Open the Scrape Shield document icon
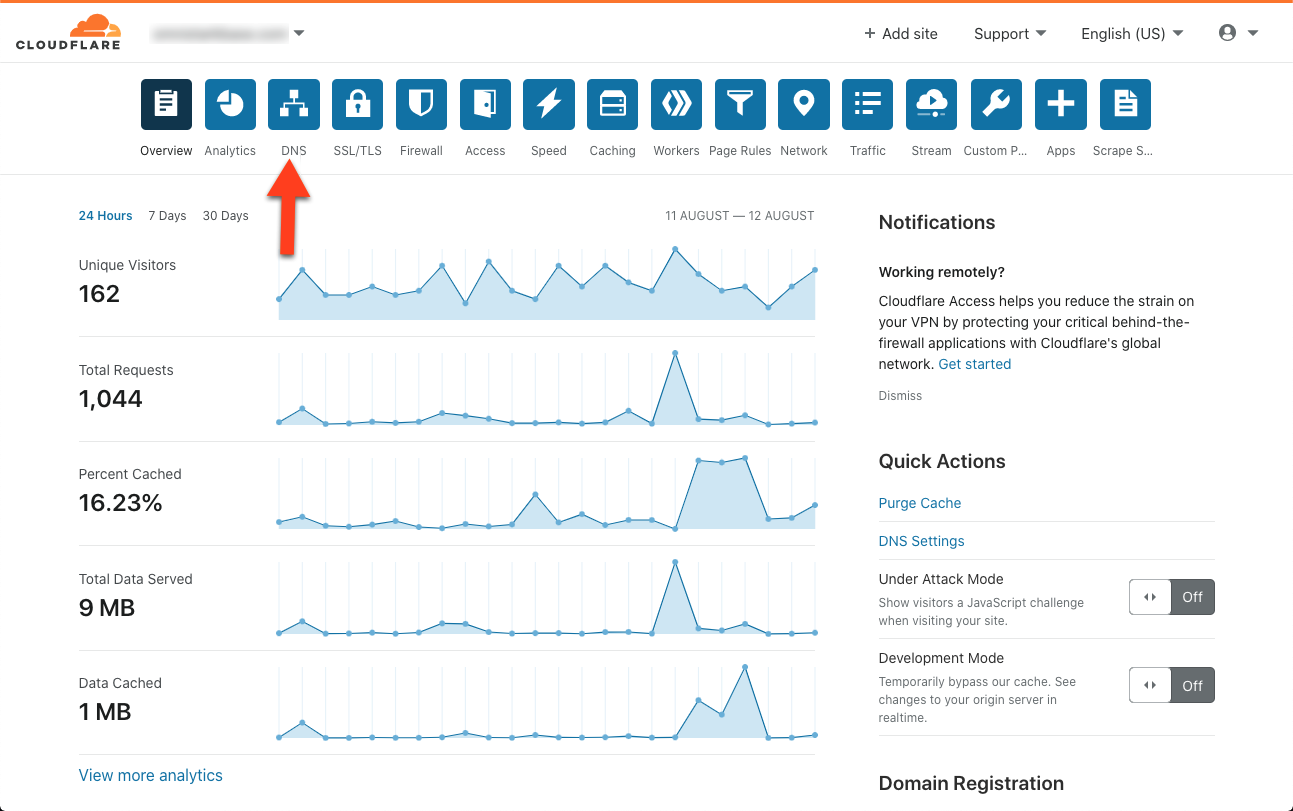The height and width of the screenshot is (811, 1293). click(x=1125, y=105)
